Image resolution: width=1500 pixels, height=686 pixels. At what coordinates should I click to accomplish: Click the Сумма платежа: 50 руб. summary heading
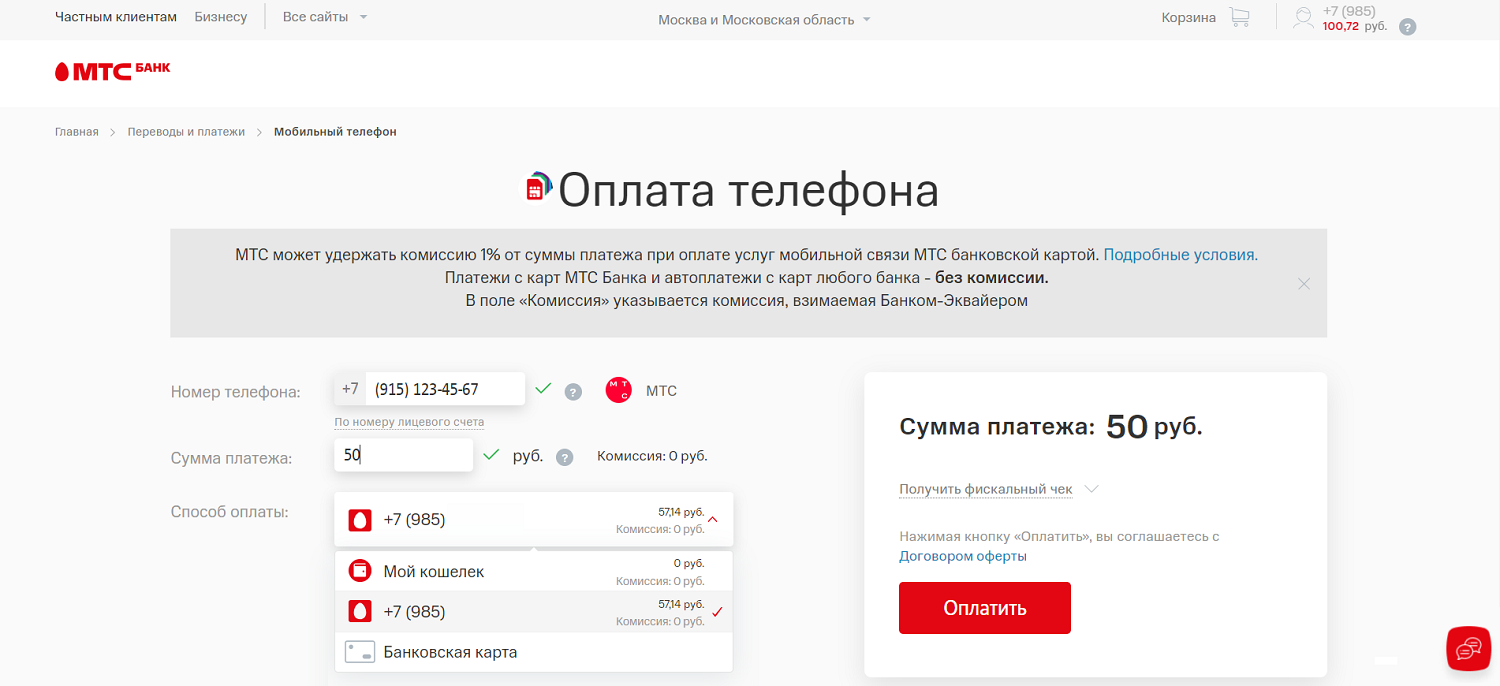(1051, 427)
